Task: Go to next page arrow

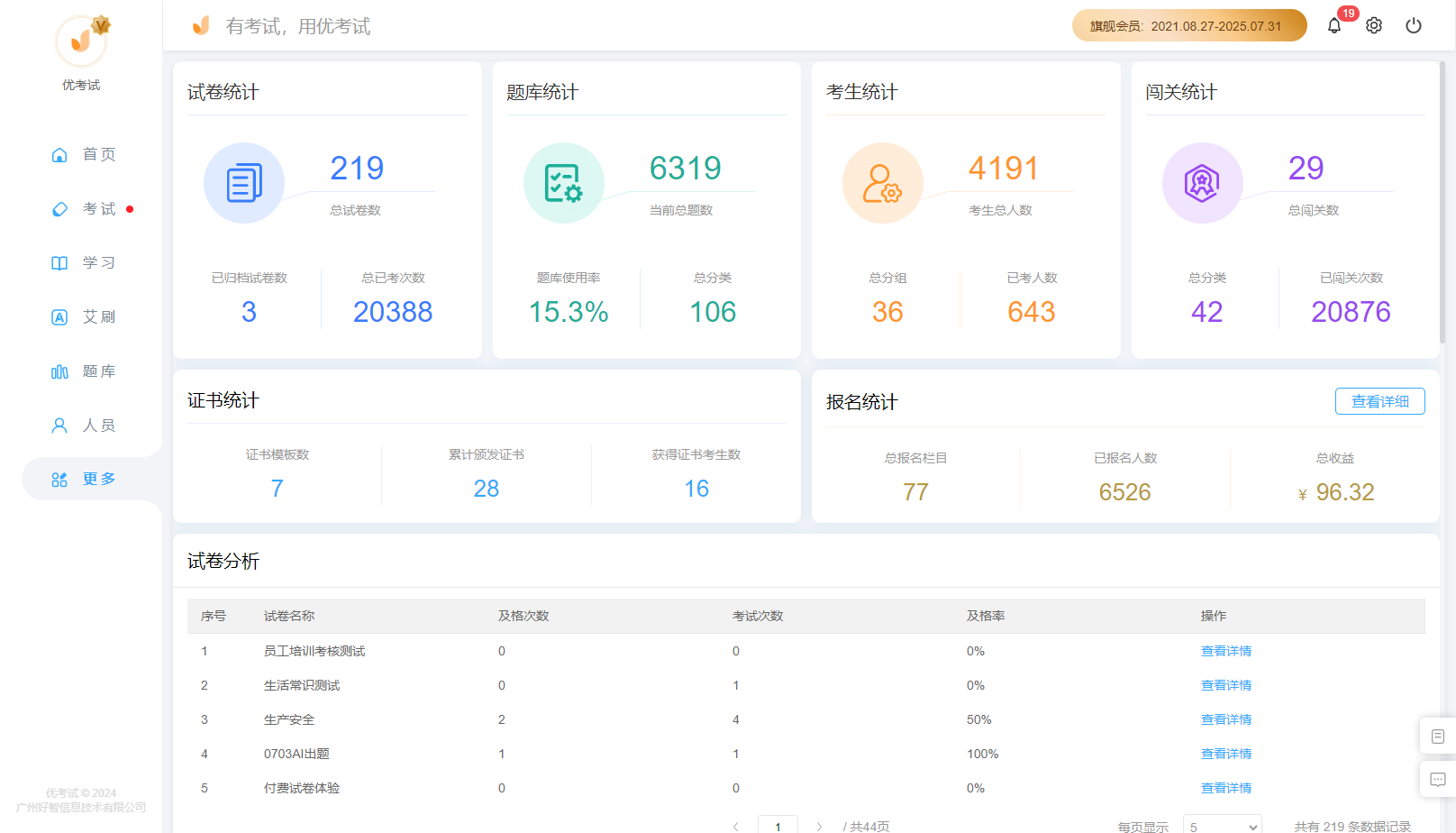Action: click(x=819, y=827)
